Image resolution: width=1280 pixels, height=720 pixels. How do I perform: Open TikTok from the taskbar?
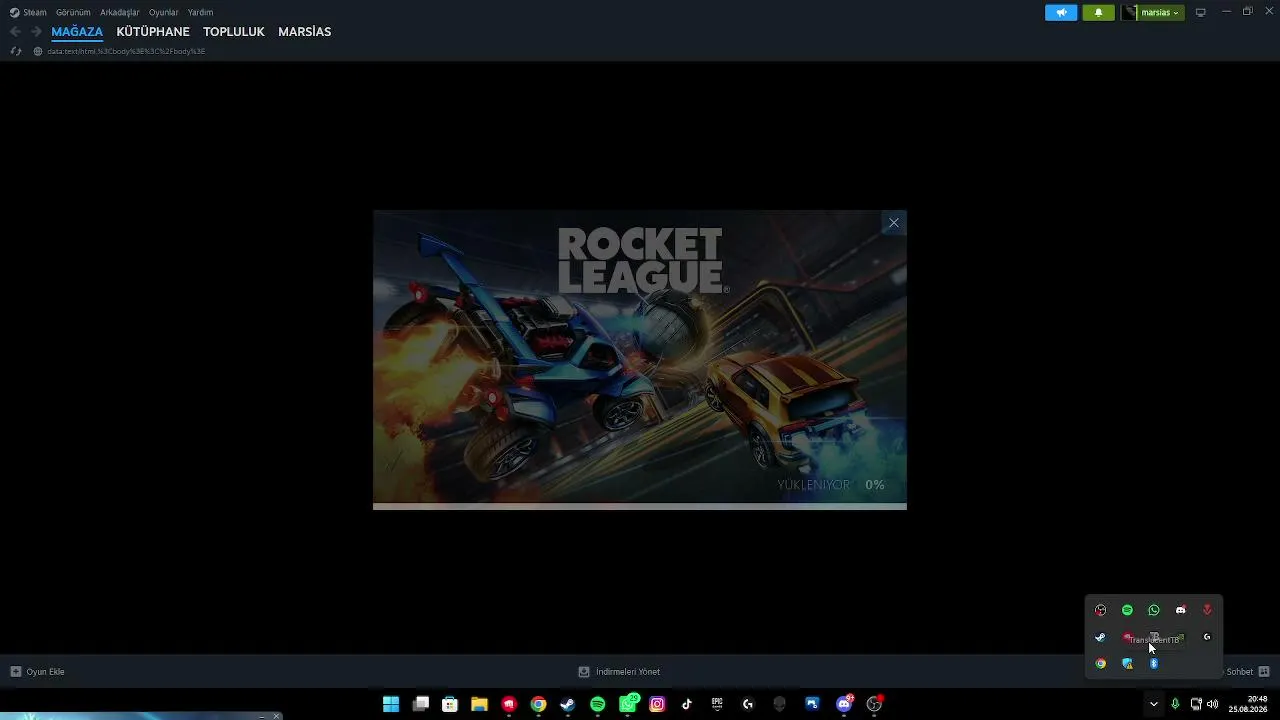pos(686,704)
